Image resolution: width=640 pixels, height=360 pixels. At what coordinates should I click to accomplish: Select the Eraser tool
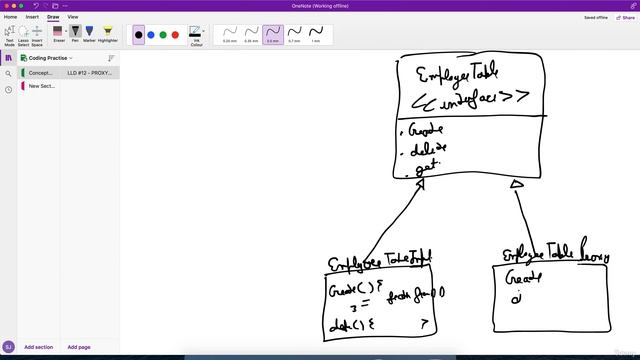pyautogui.click(x=58, y=34)
